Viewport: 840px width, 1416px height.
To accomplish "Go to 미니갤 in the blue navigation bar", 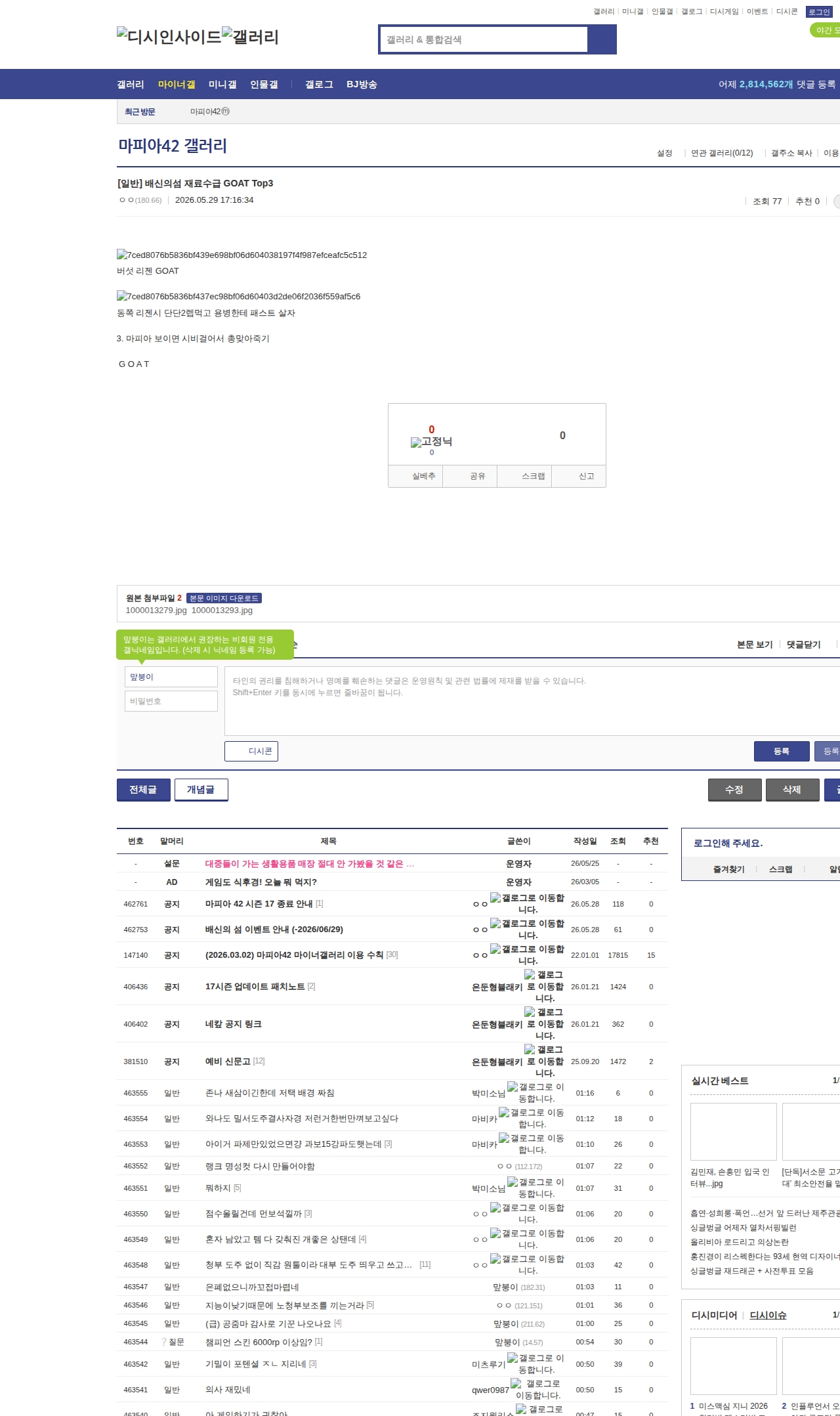I will click(x=222, y=85).
